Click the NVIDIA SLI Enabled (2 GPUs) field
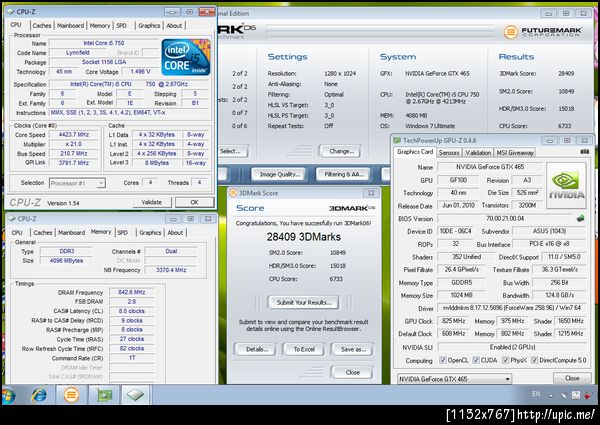 (512, 347)
